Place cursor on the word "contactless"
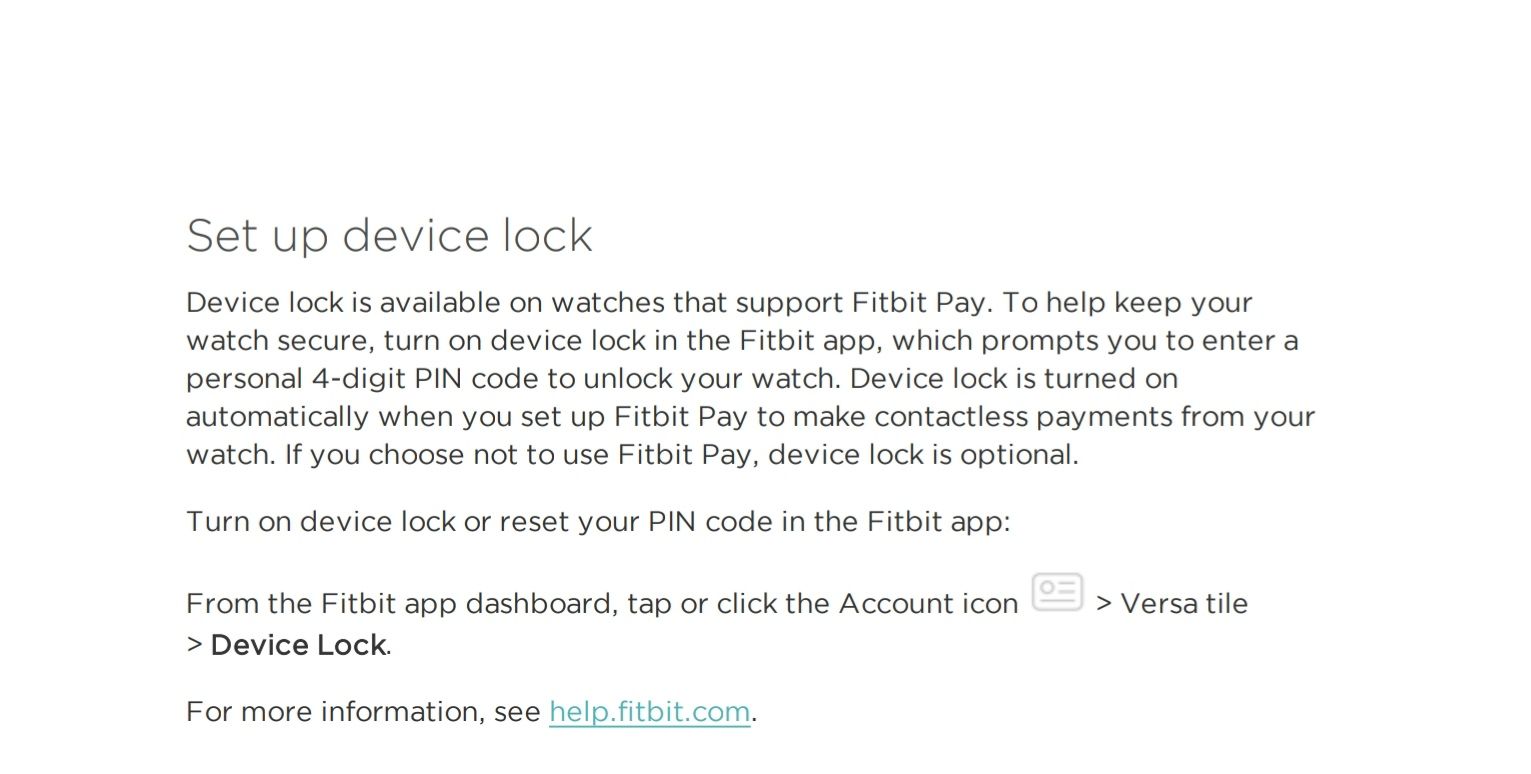 click(x=951, y=417)
